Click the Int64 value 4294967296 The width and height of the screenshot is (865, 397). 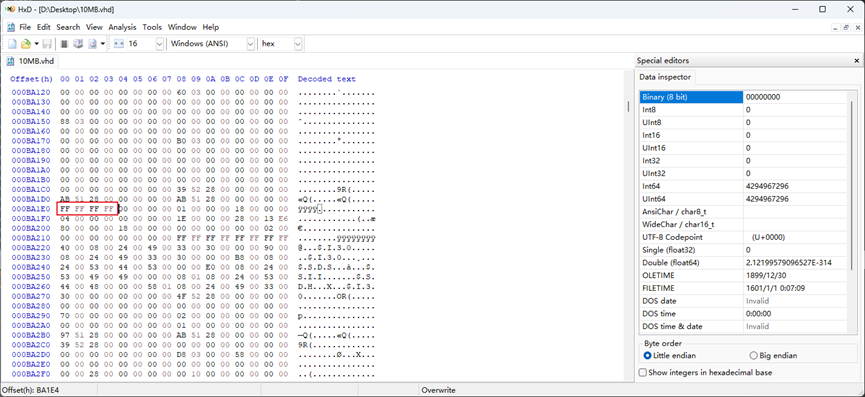pyautogui.click(x=767, y=186)
